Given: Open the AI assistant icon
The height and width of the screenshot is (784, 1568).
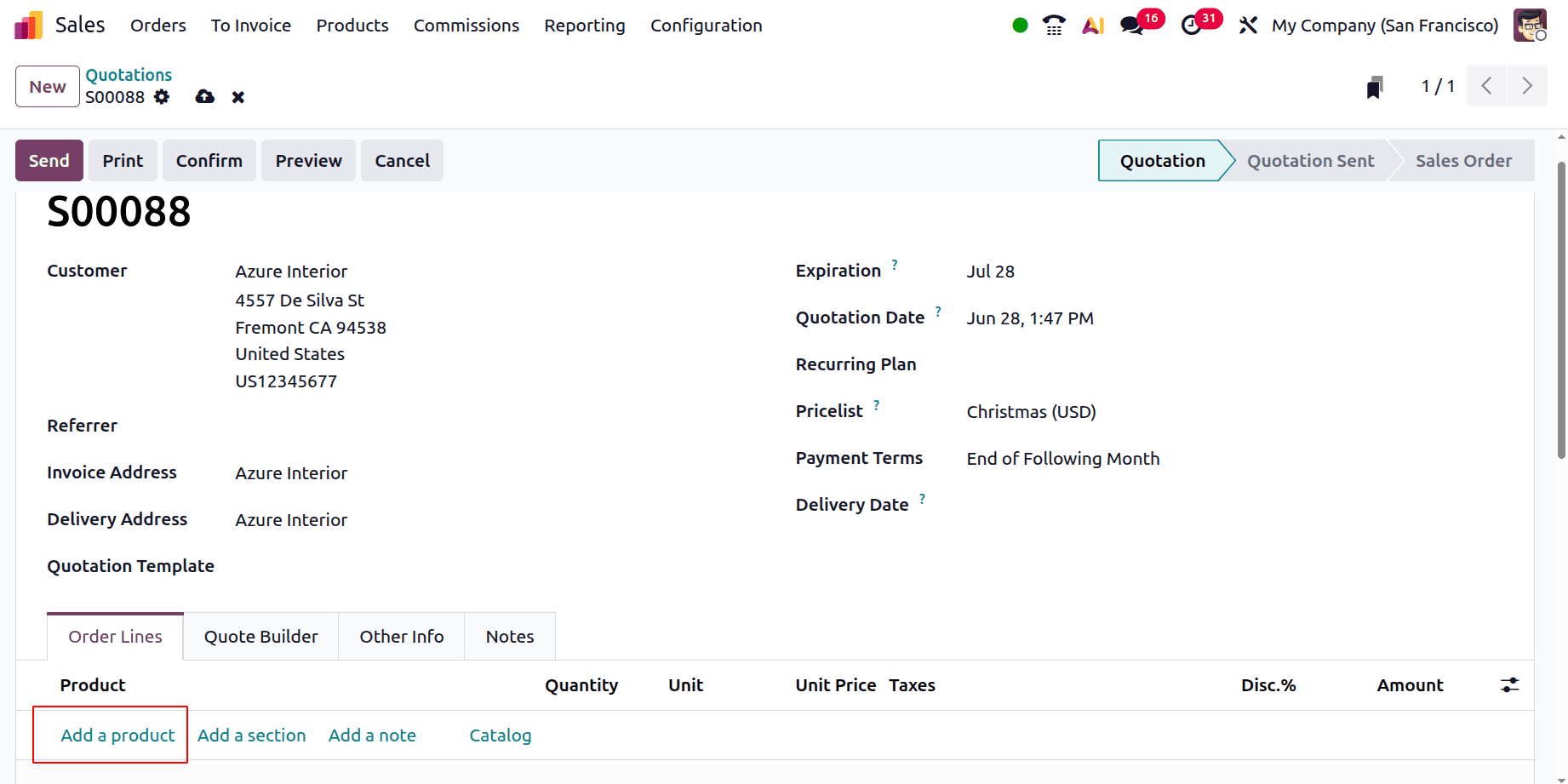Looking at the screenshot, I should 1093,26.
